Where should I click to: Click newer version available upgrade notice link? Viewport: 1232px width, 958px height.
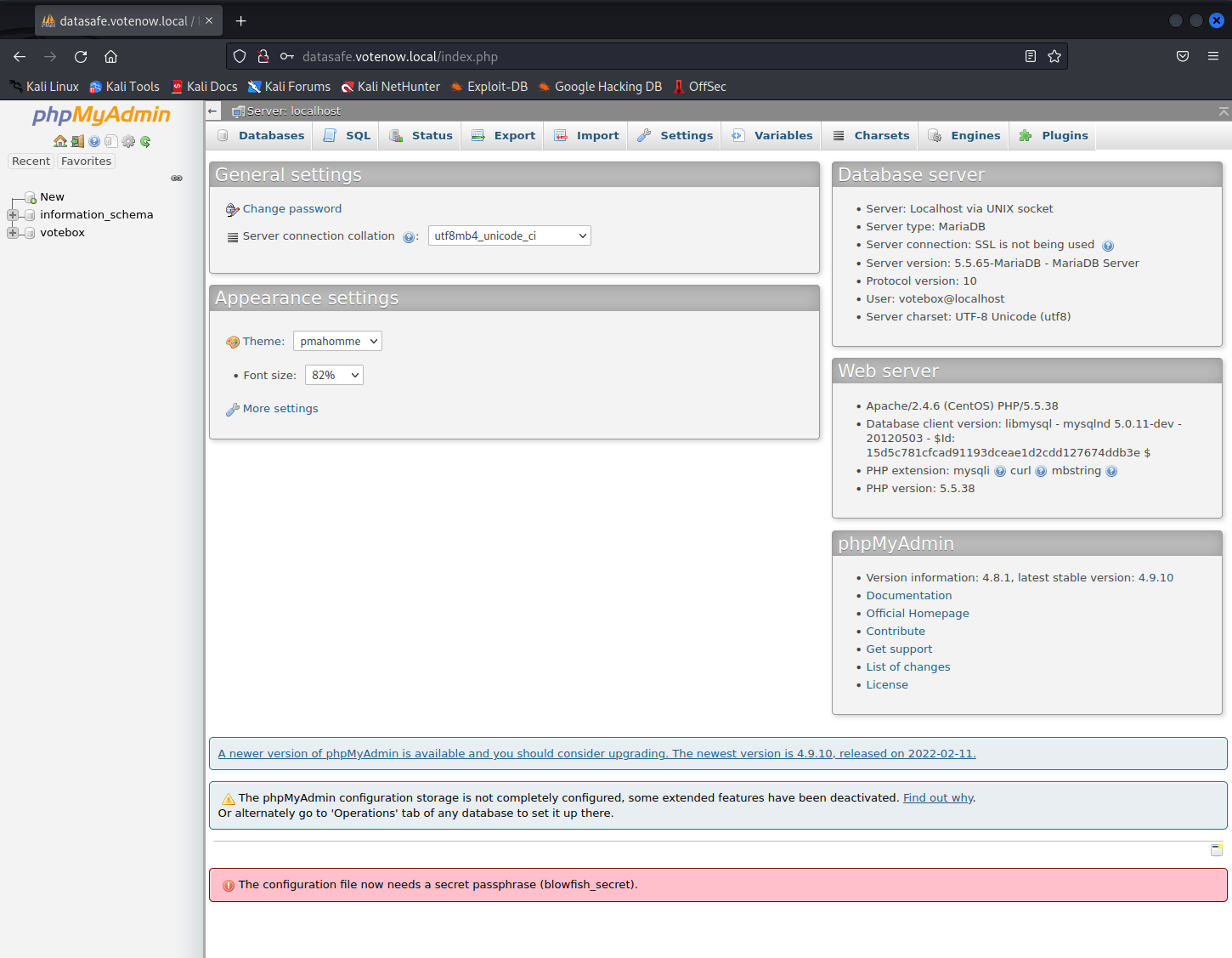pyautogui.click(x=597, y=754)
